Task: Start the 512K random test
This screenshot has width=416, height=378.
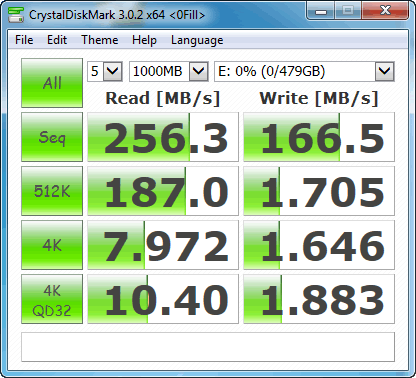Action: point(52,191)
